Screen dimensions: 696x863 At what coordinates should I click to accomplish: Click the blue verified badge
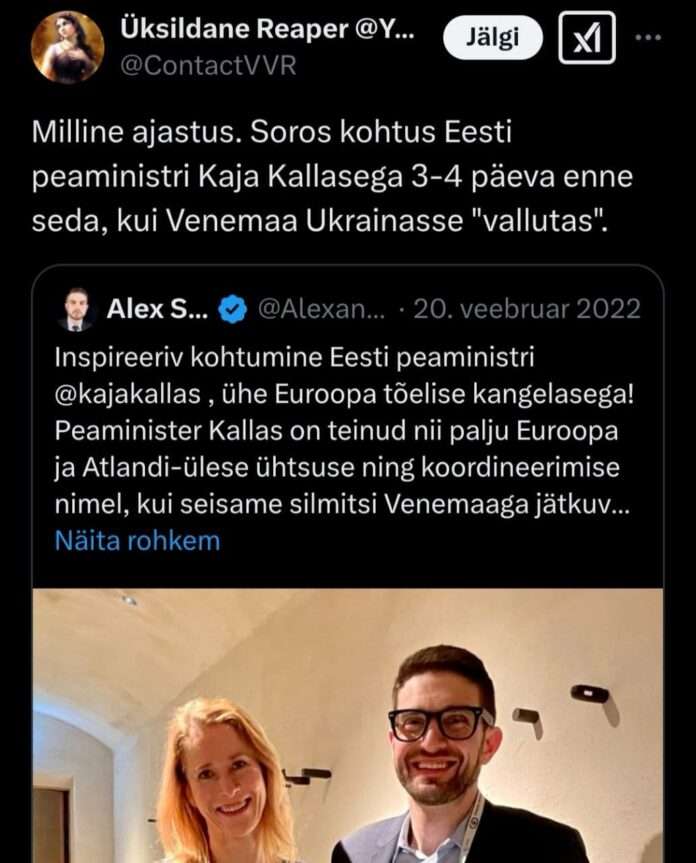tap(233, 309)
